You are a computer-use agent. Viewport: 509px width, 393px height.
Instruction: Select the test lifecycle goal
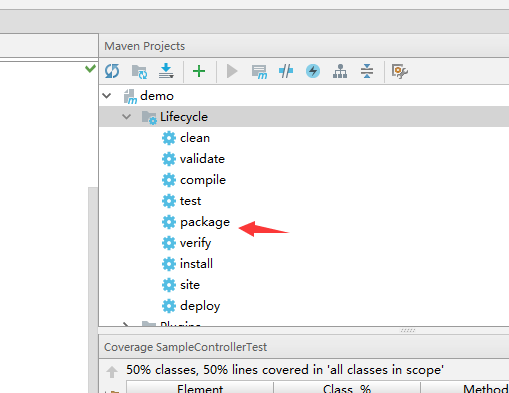click(x=191, y=201)
